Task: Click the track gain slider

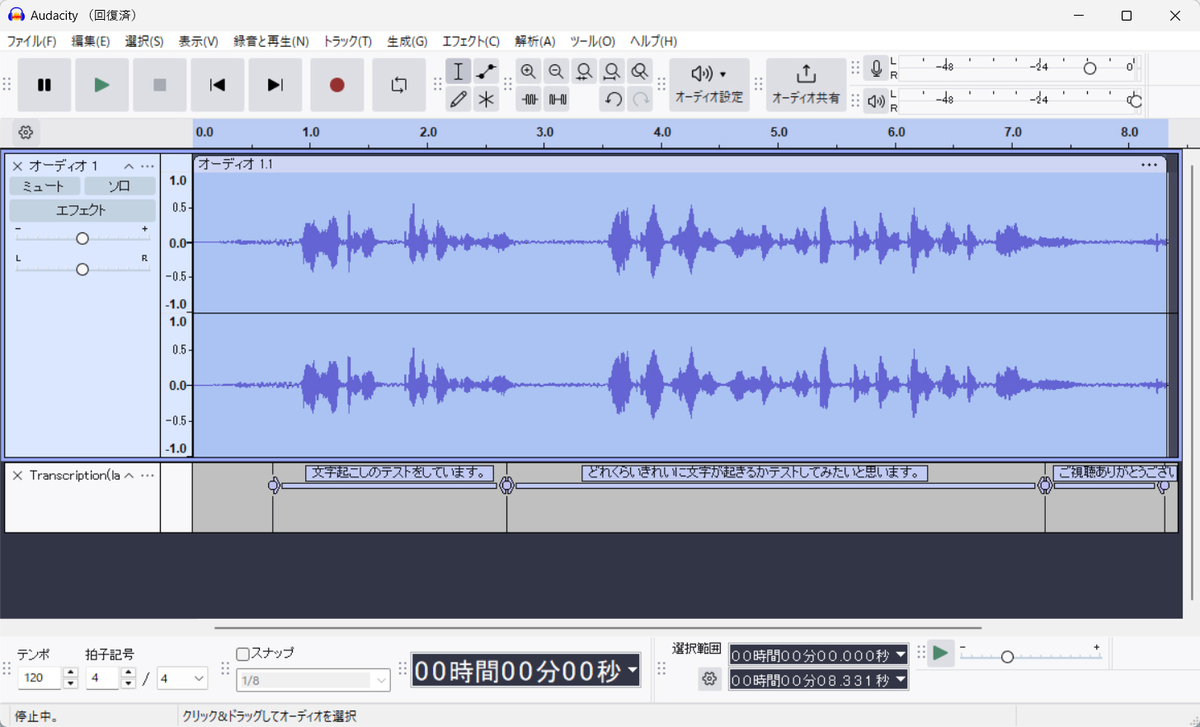Action: coord(83,238)
